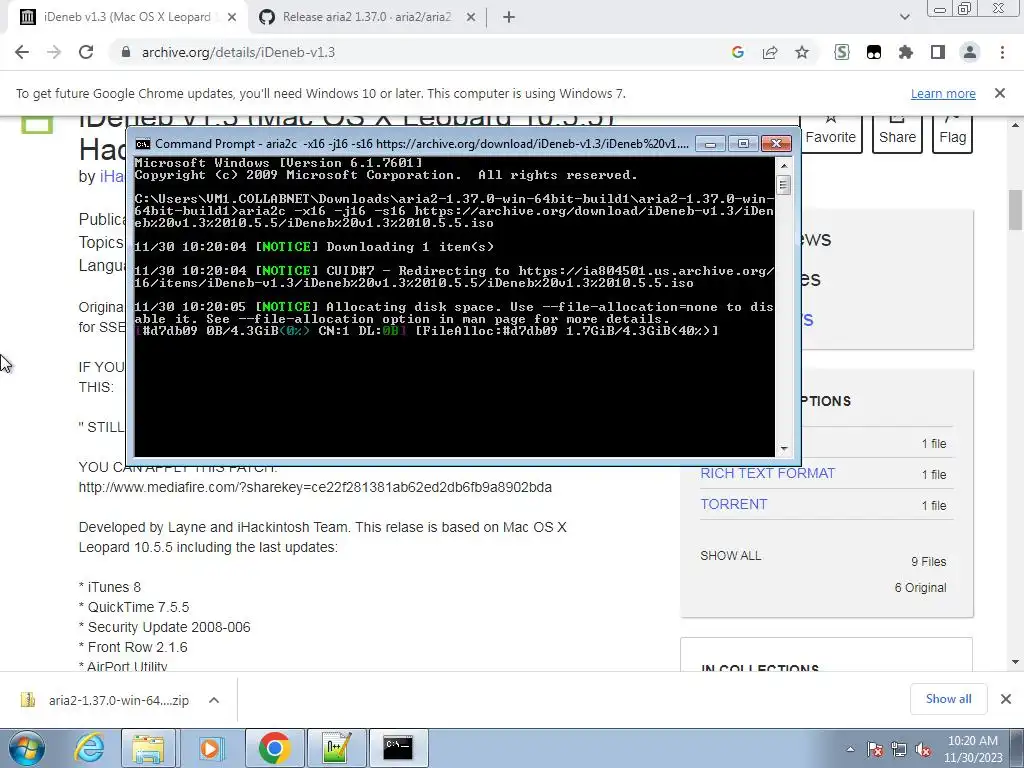Image resolution: width=1024 pixels, height=768 pixels.
Task: Open Windows Explorer from taskbar
Action: [x=148, y=748]
